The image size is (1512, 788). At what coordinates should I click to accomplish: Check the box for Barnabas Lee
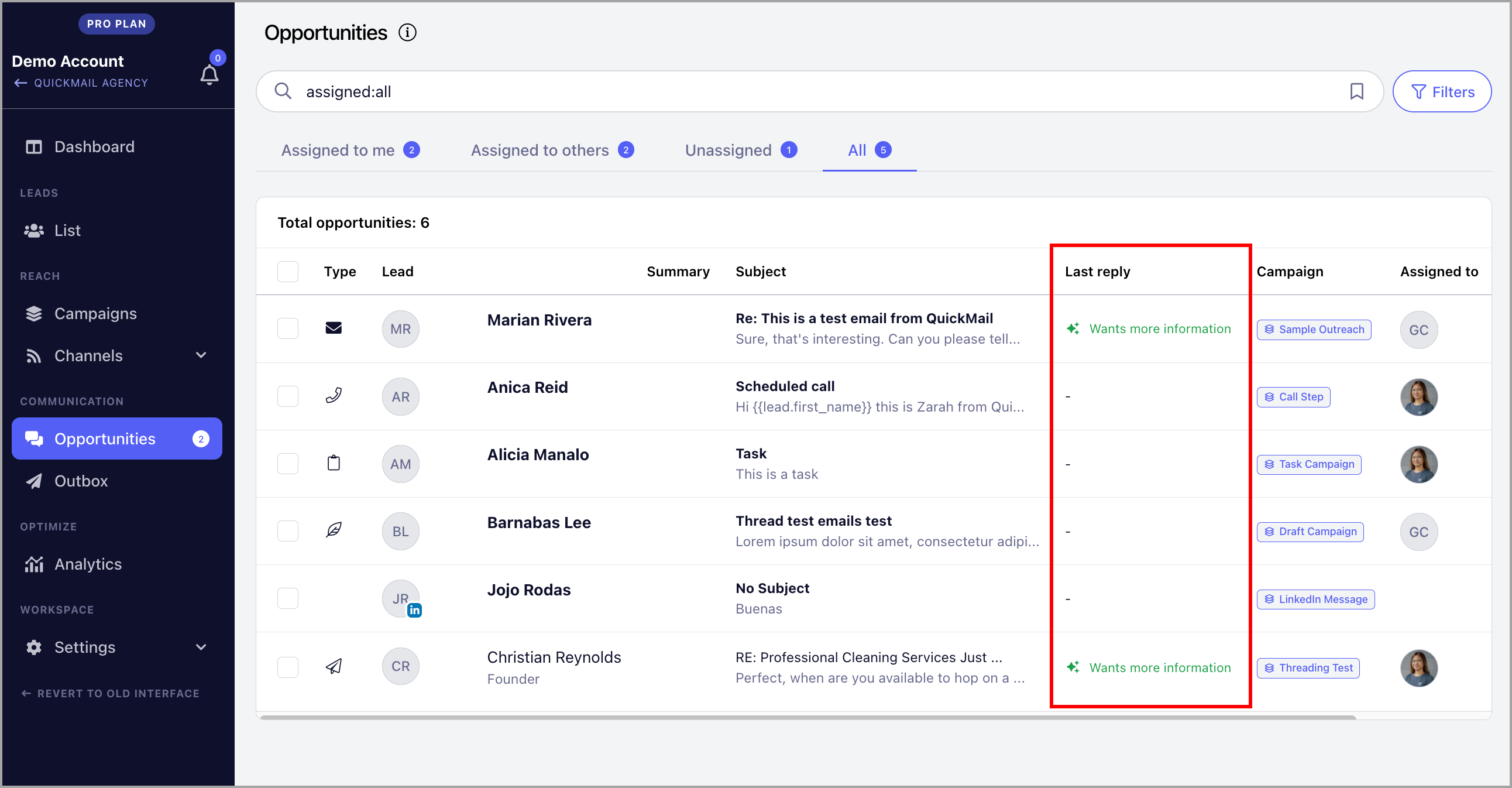tap(288, 531)
